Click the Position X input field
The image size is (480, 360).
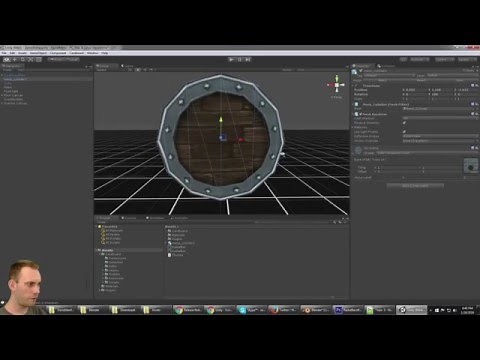(416, 90)
